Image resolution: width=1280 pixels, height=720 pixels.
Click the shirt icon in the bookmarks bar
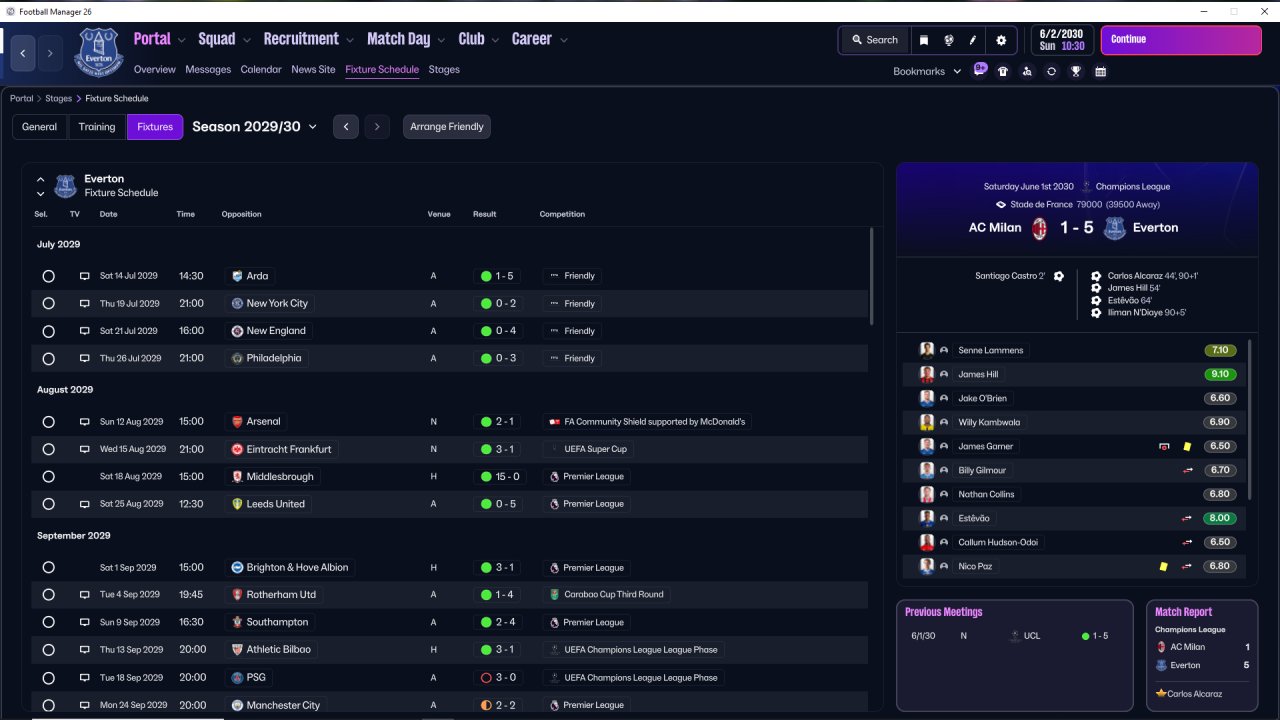1003,72
